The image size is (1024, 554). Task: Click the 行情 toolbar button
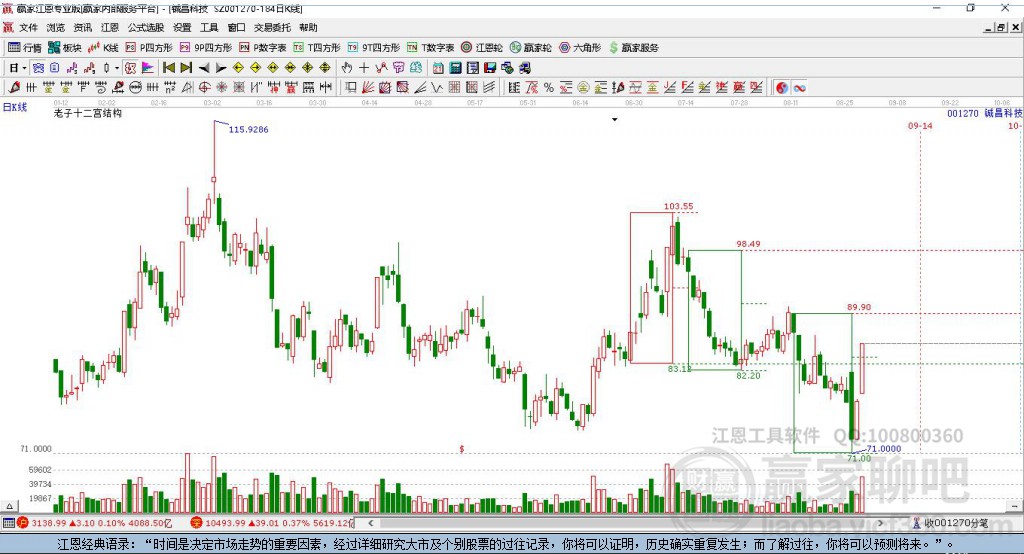point(25,48)
